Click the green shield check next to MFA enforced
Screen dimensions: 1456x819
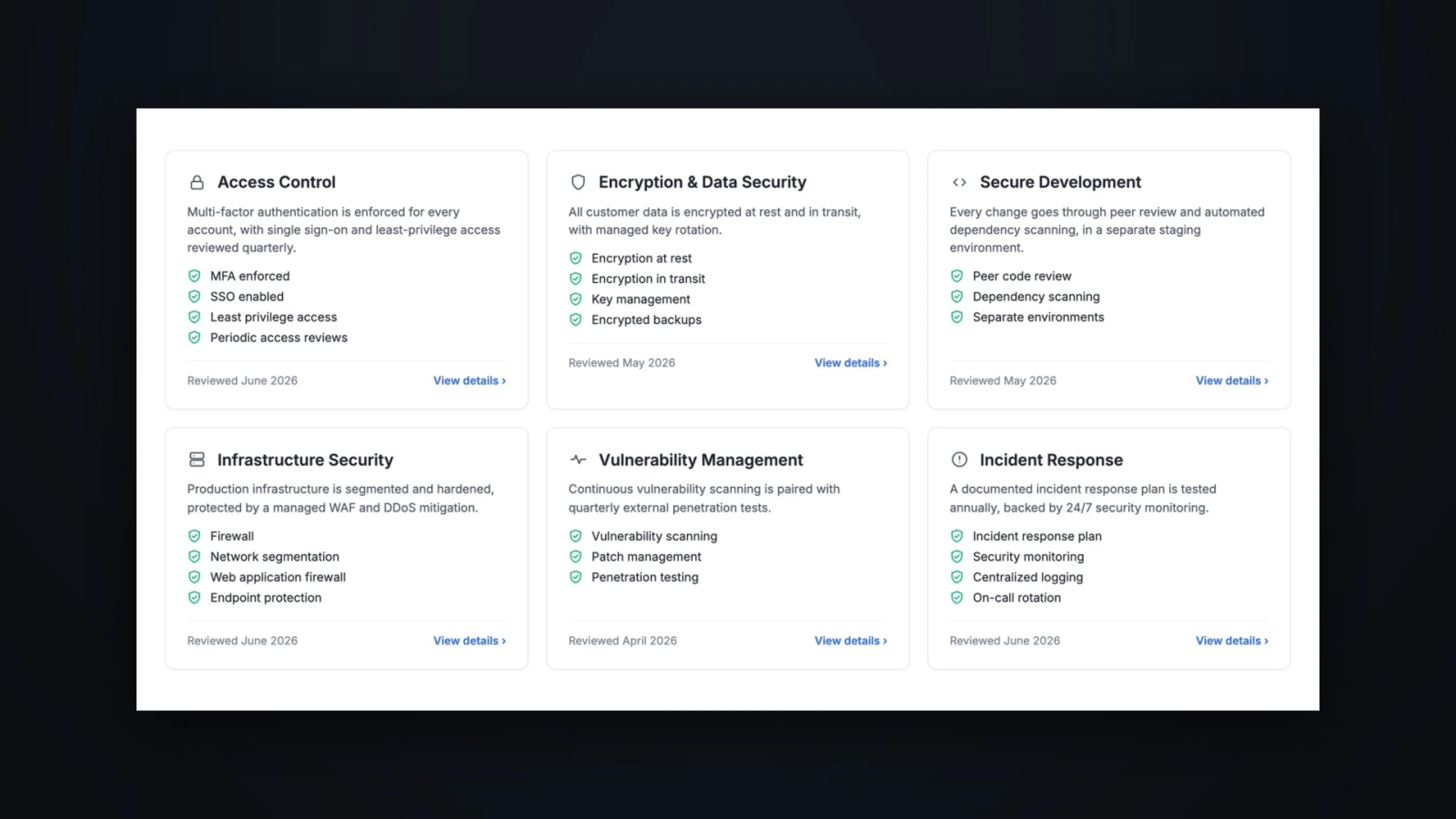pos(195,276)
